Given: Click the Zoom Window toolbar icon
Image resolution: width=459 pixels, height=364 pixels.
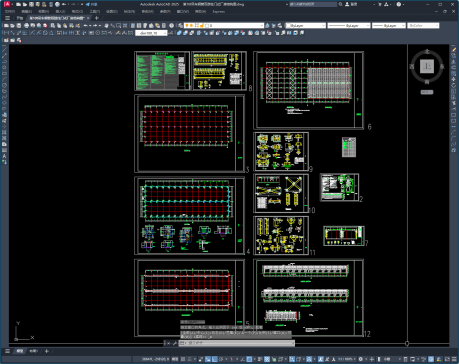Looking at the screenshot, I should click(x=118, y=25).
